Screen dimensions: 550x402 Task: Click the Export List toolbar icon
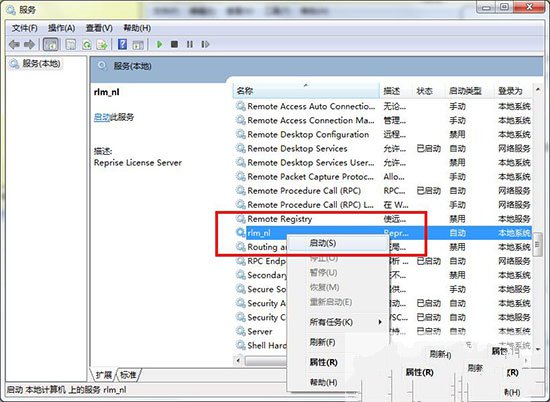(x=102, y=45)
